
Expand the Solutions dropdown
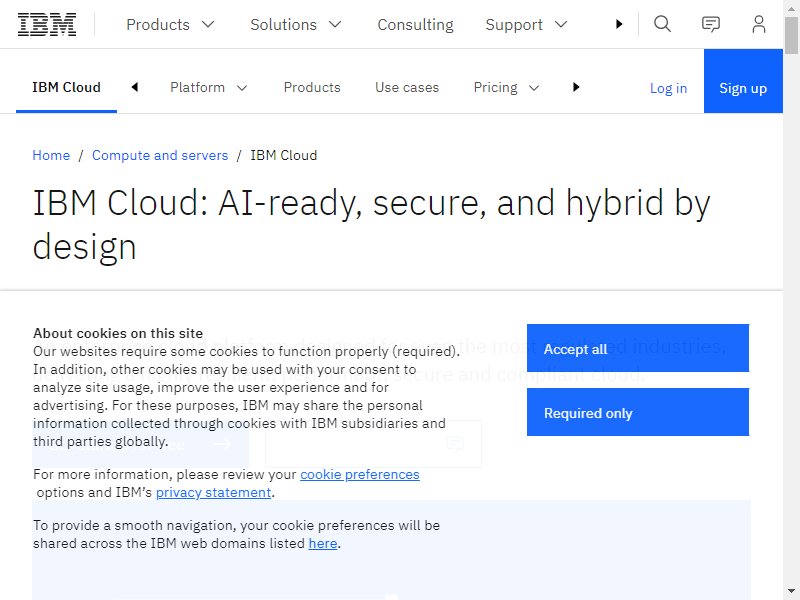pyautogui.click(x=296, y=24)
